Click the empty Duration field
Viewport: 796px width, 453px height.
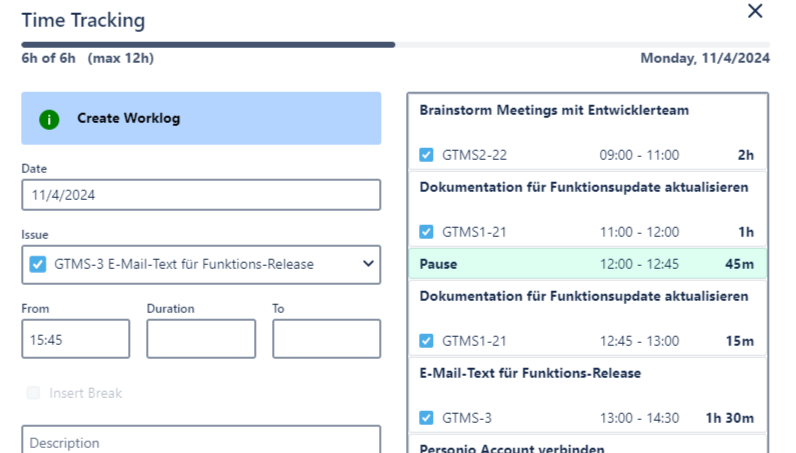[201, 339]
